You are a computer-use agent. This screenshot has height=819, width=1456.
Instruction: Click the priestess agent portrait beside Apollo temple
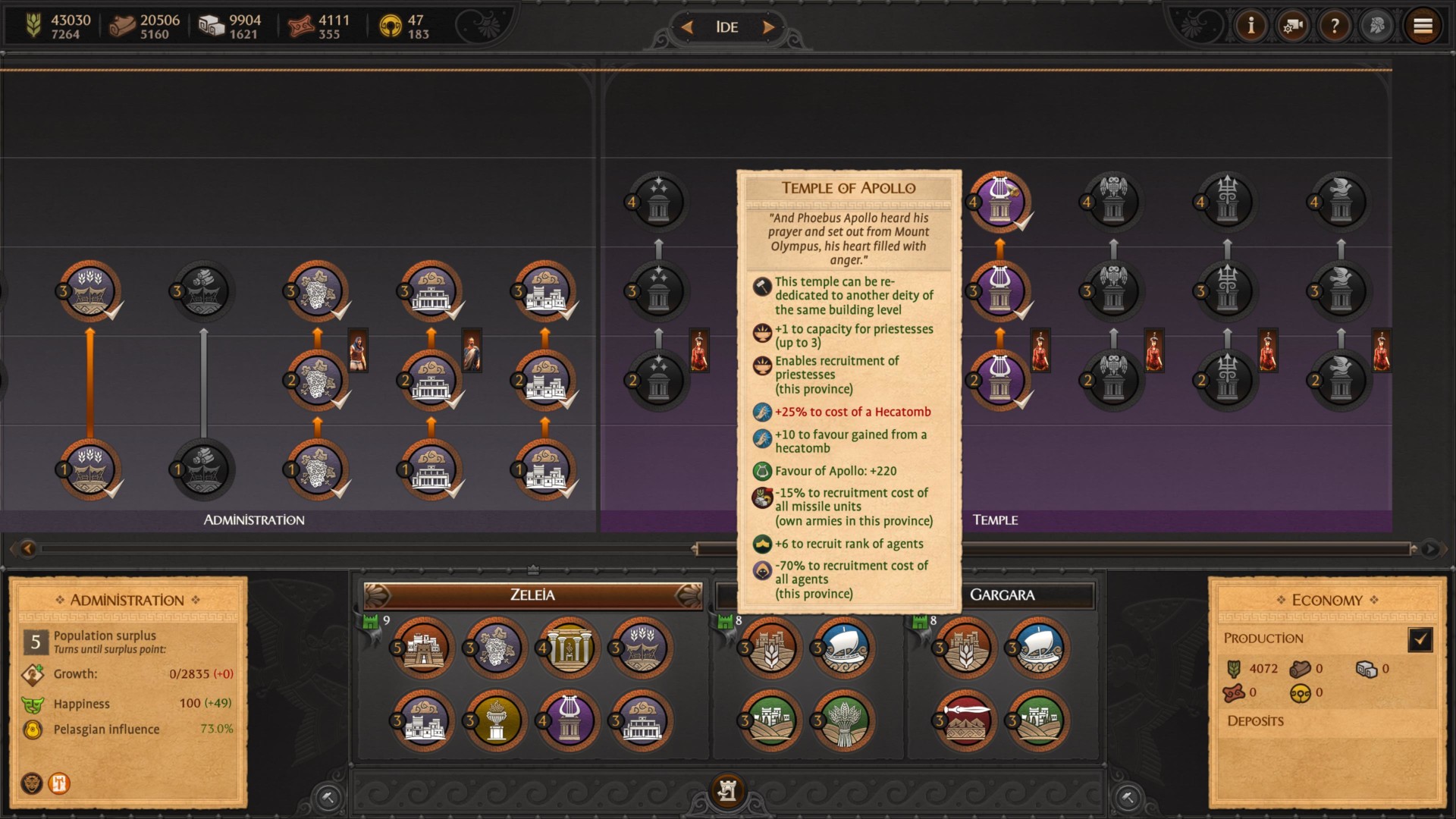[1040, 351]
